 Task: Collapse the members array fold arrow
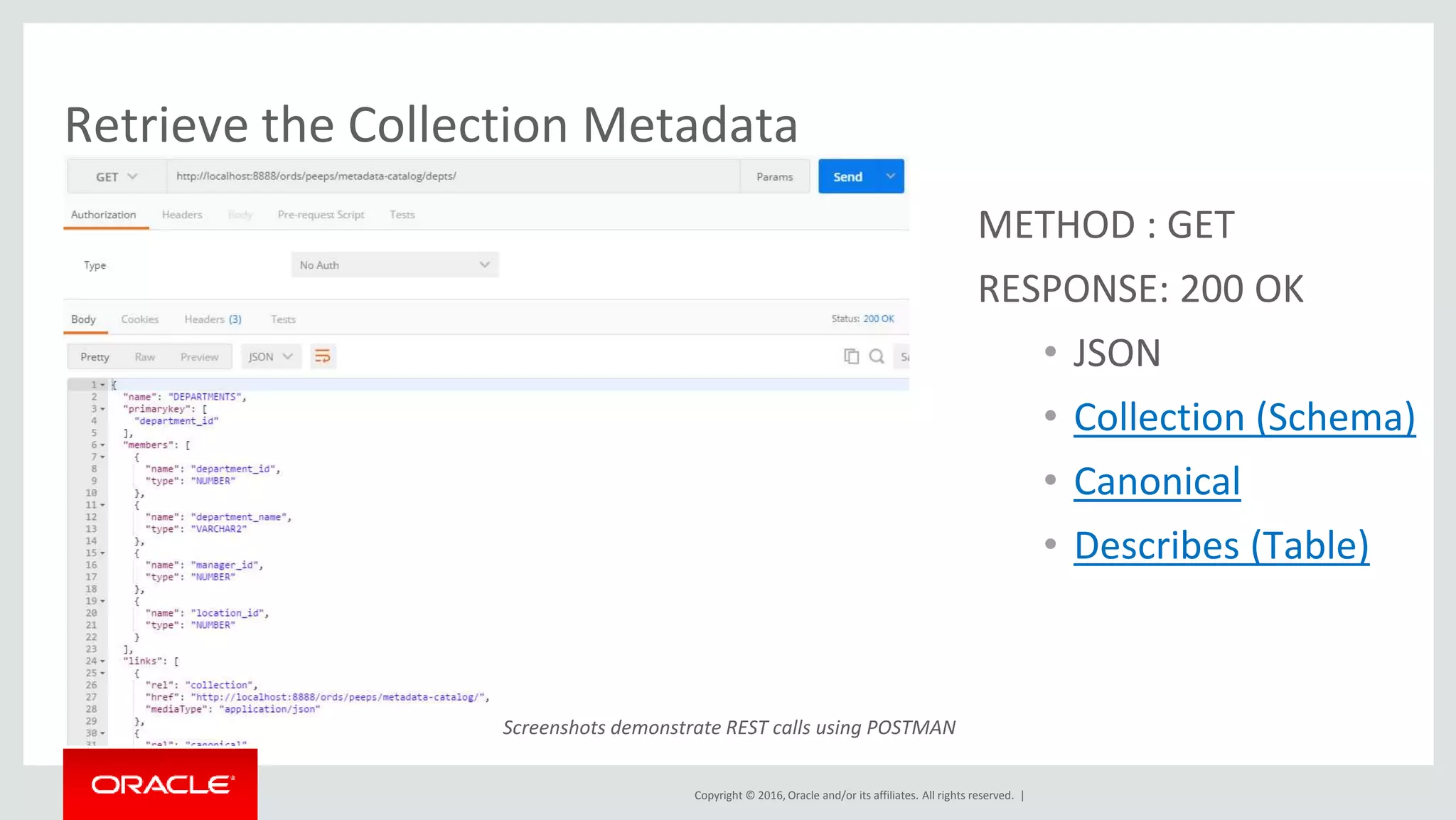103,445
